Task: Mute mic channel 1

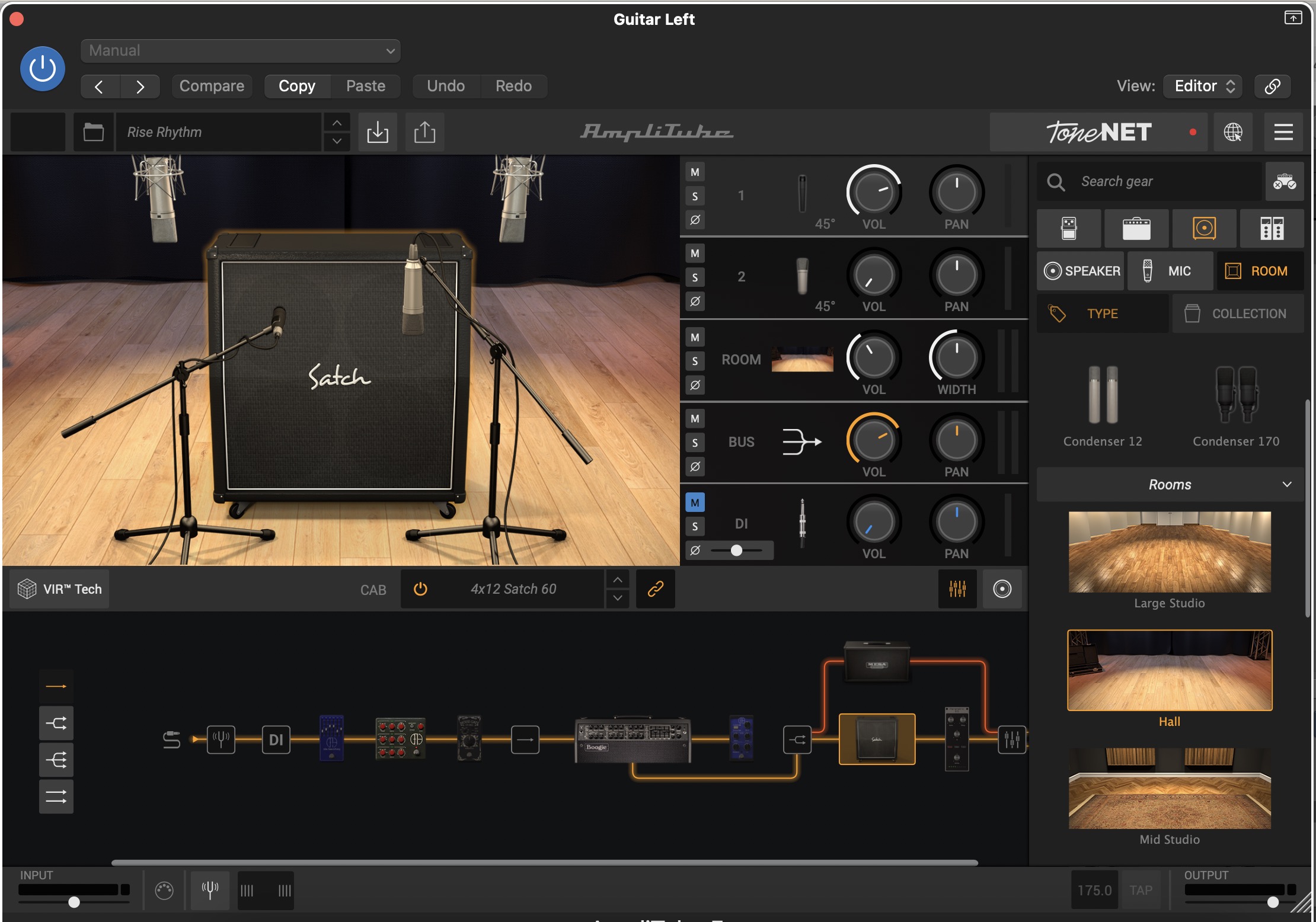Action: tap(695, 172)
